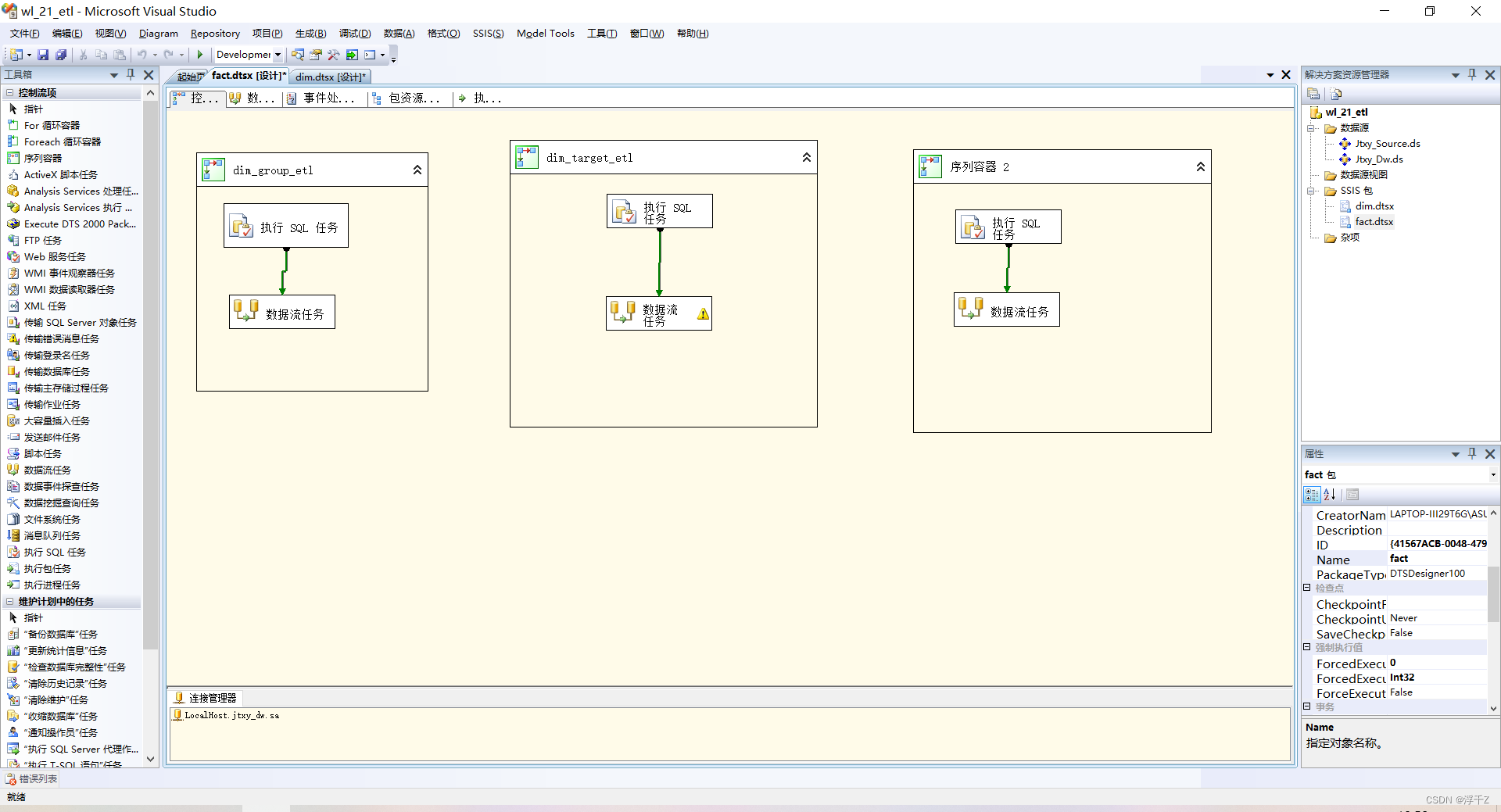Click the green-arrow window toolbar icon
The height and width of the screenshot is (812, 1501).
pos(352,55)
